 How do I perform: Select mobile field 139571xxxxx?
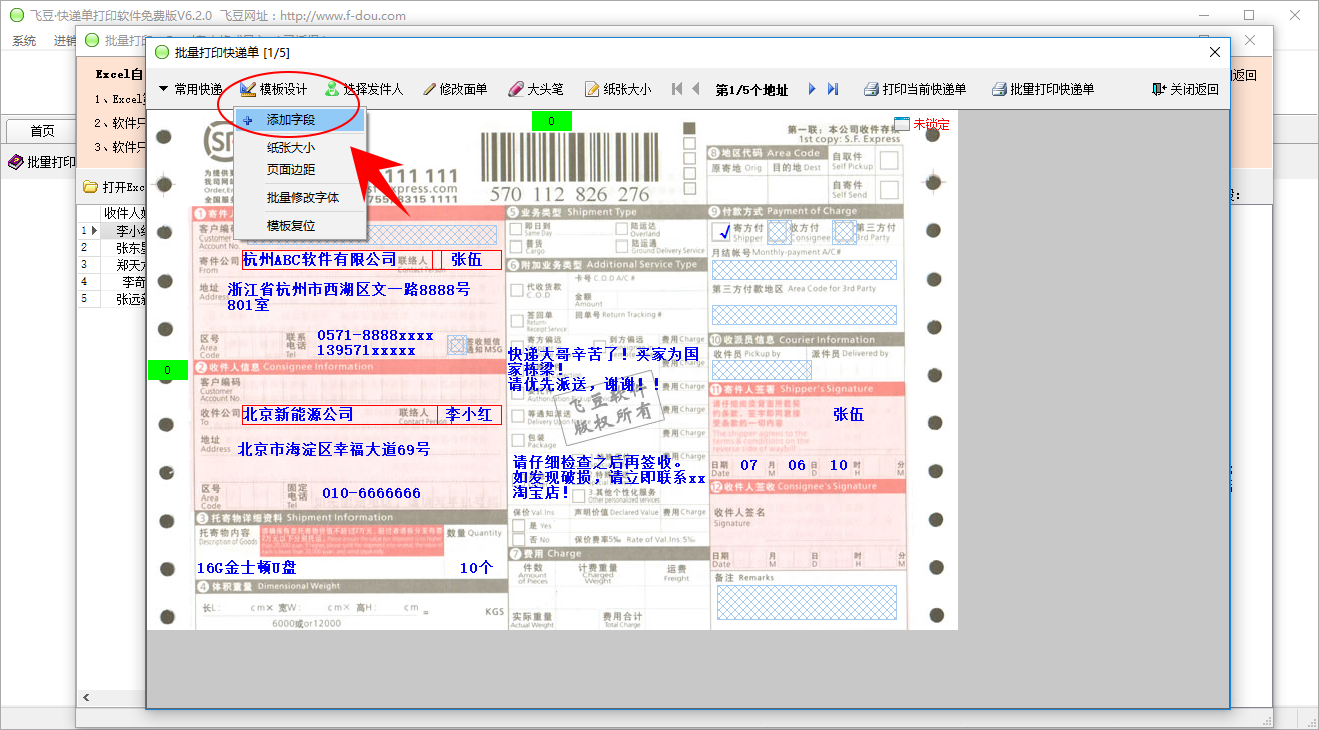point(367,351)
